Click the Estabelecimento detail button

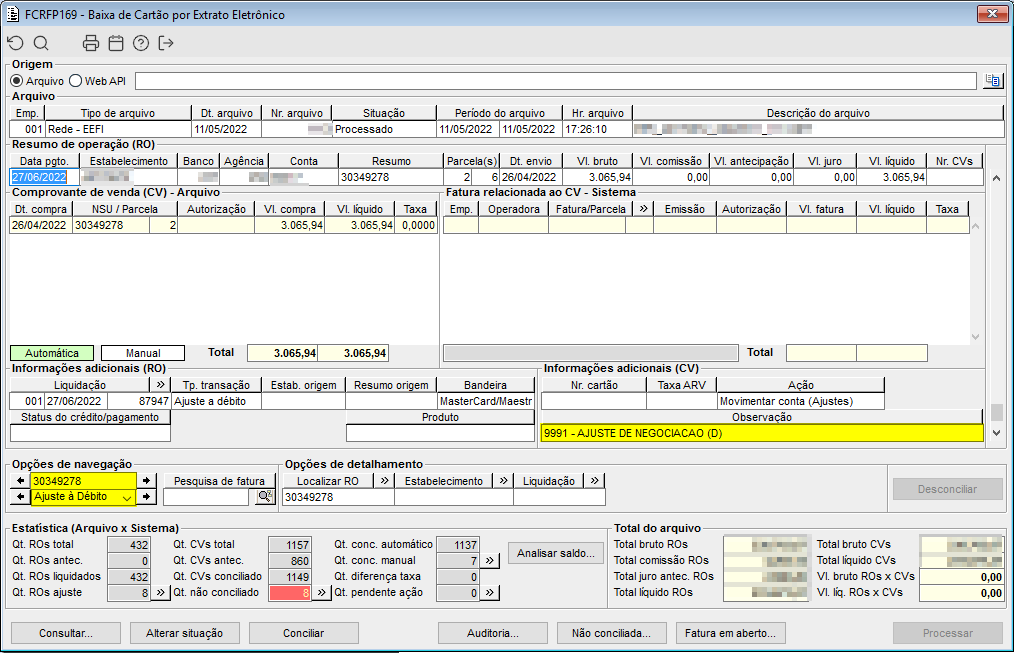click(x=444, y=480)
